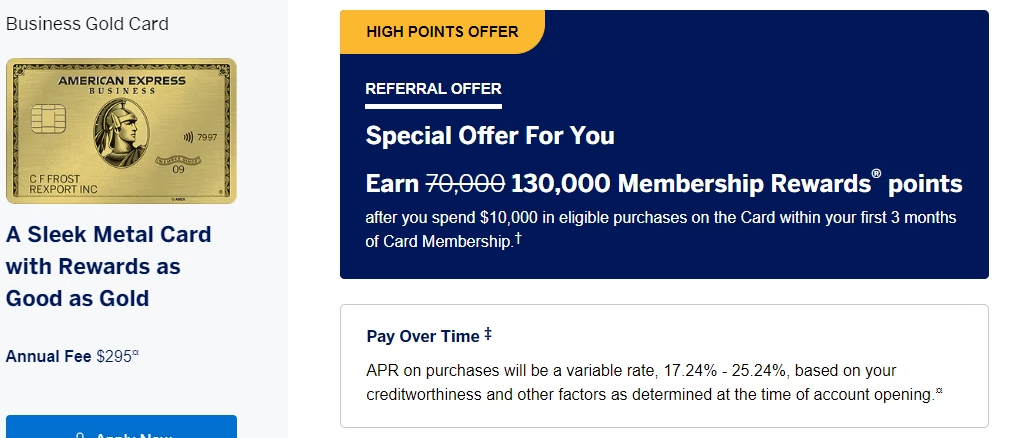
Task: Click the American Express Business Gold card image
Action: [122, 131]
